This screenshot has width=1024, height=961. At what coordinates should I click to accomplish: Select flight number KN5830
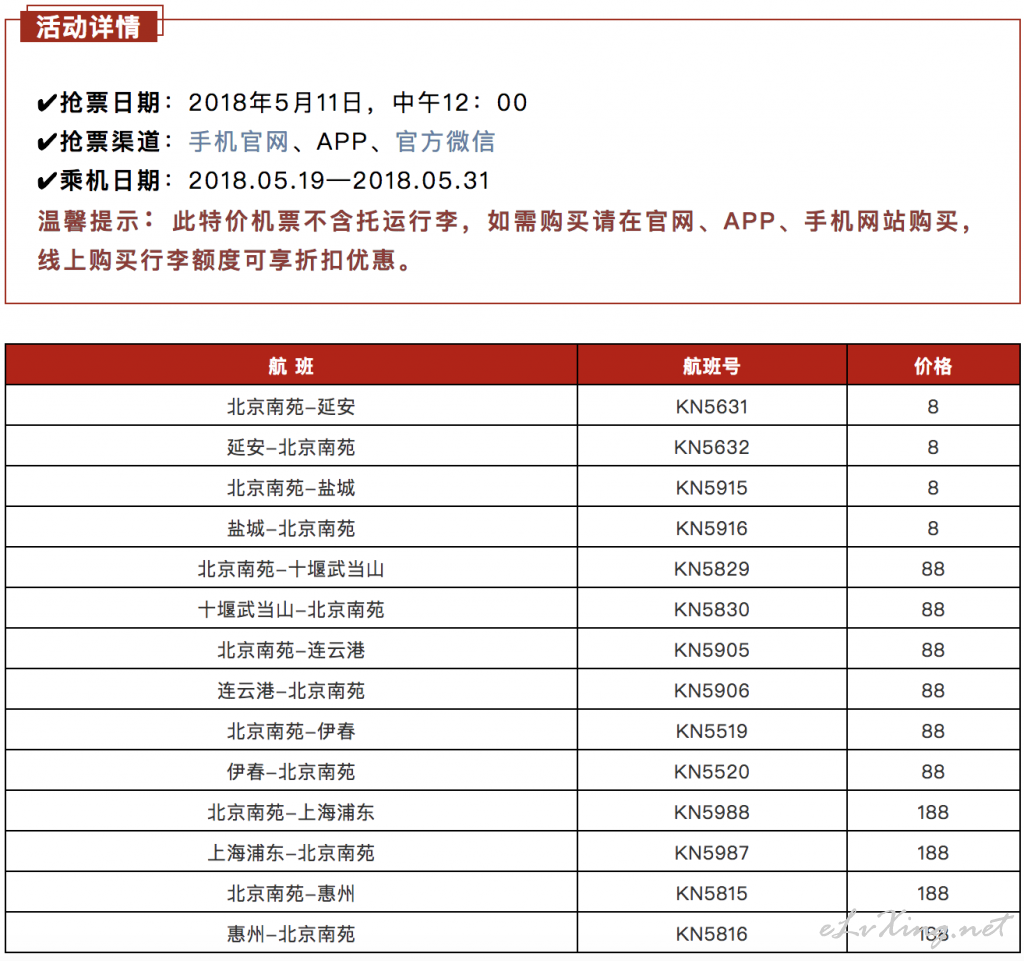pyautogui.click(x=712, y=608)
